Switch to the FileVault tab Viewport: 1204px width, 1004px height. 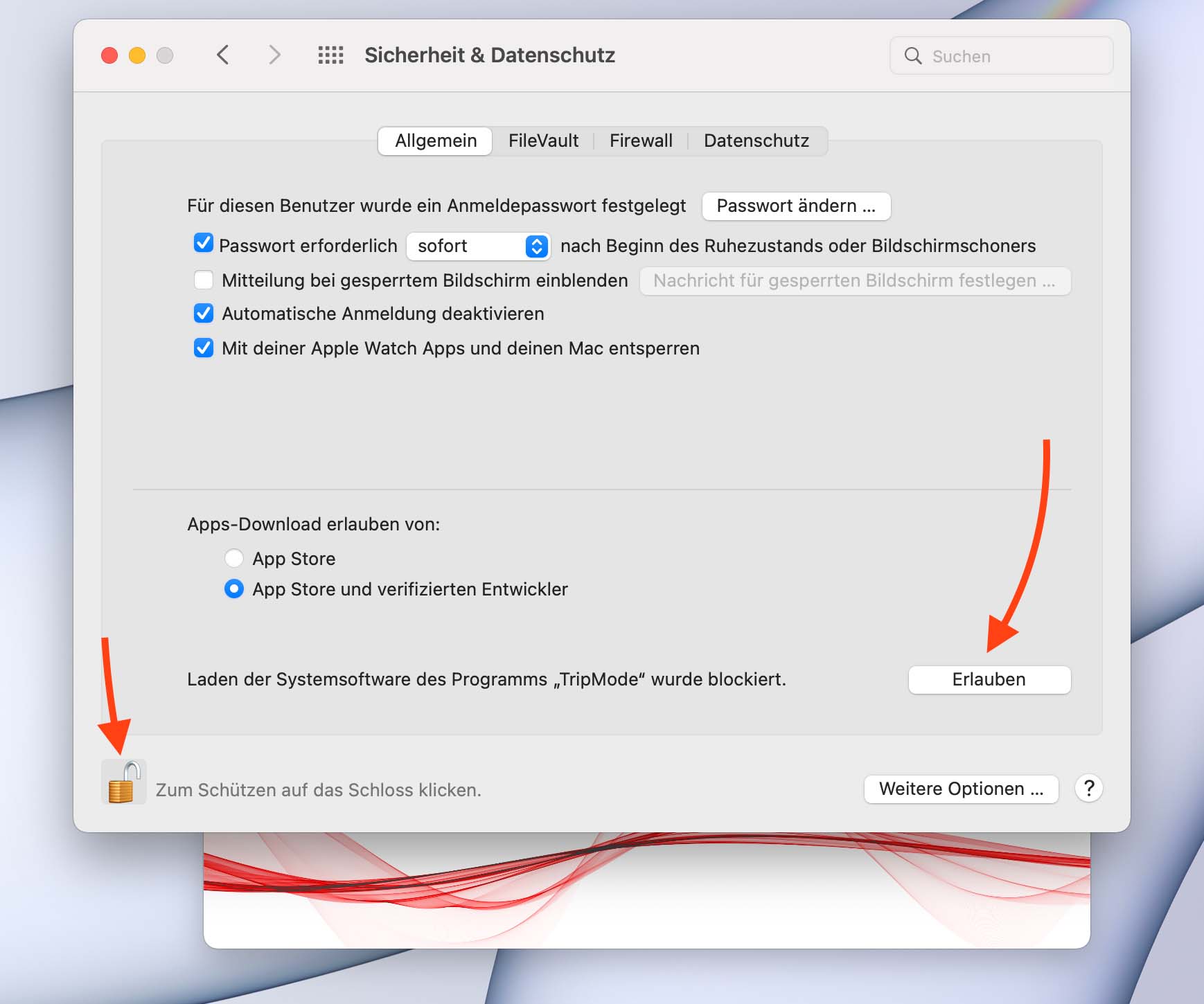tap(543, 141)
